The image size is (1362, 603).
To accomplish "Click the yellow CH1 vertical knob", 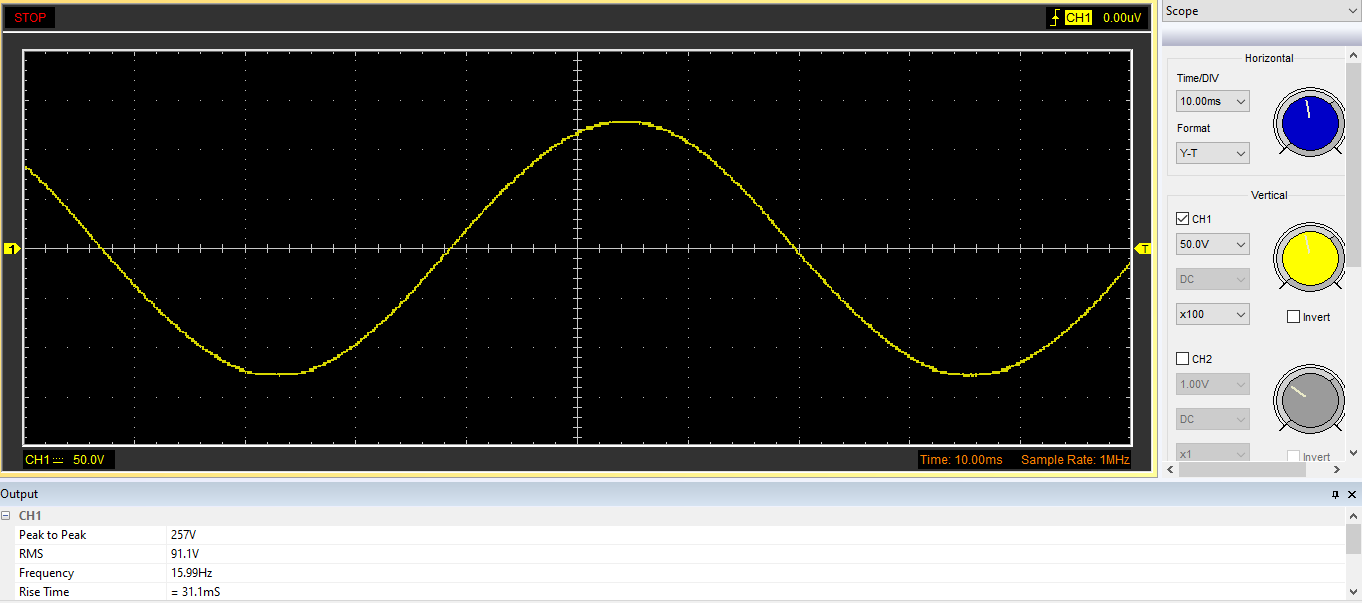I will 1309,258.
